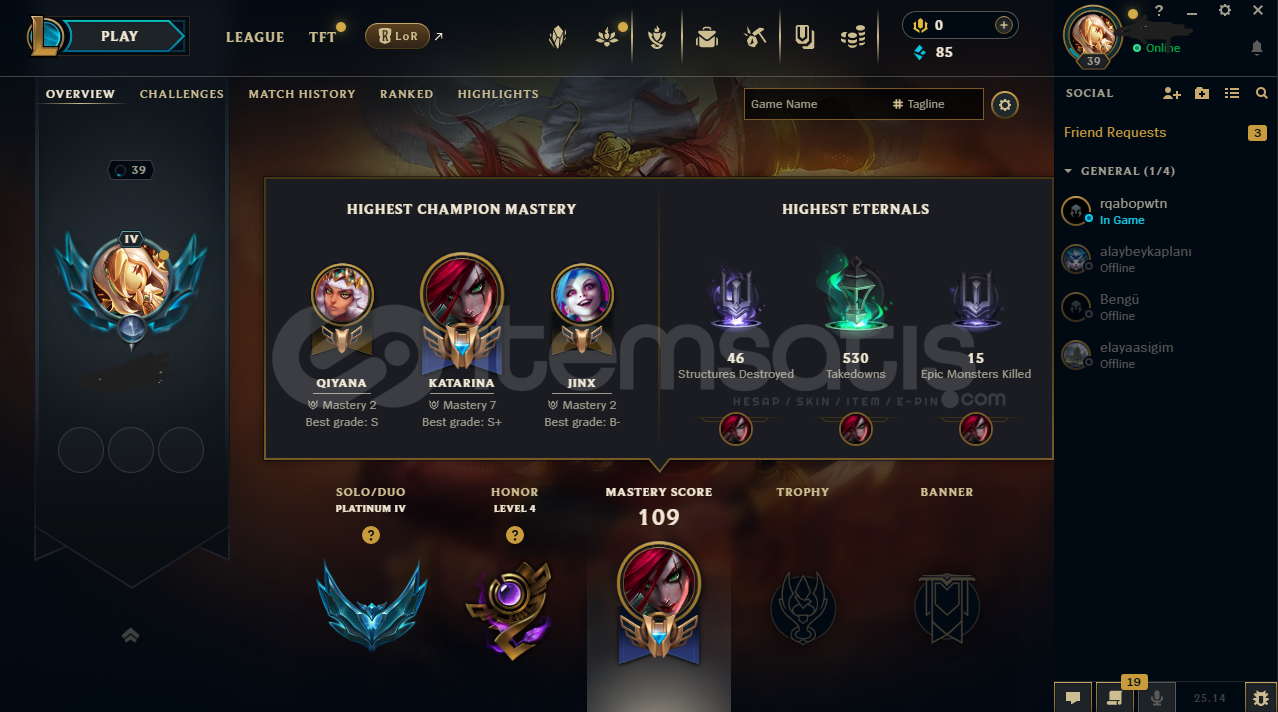Click the plus button to purchase RP
Viewport: 1278px width, 712px height.
coord(1003,25)
